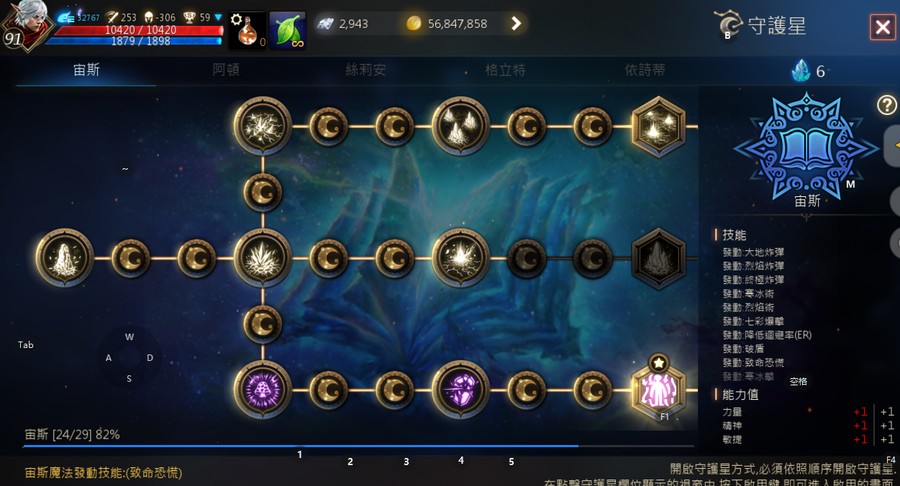This screenshot has width=900, height=486.
Task: Click the lightning burst node on the top row
Action: coord(262,126)
